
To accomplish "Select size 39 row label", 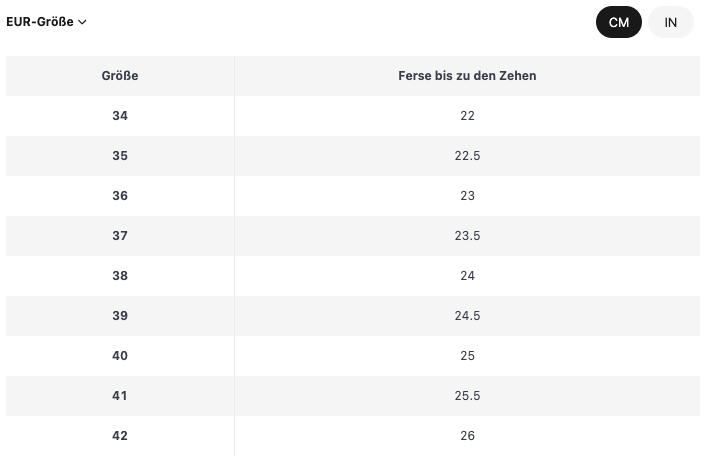I will pyautogui.click(x=120, y=316).
